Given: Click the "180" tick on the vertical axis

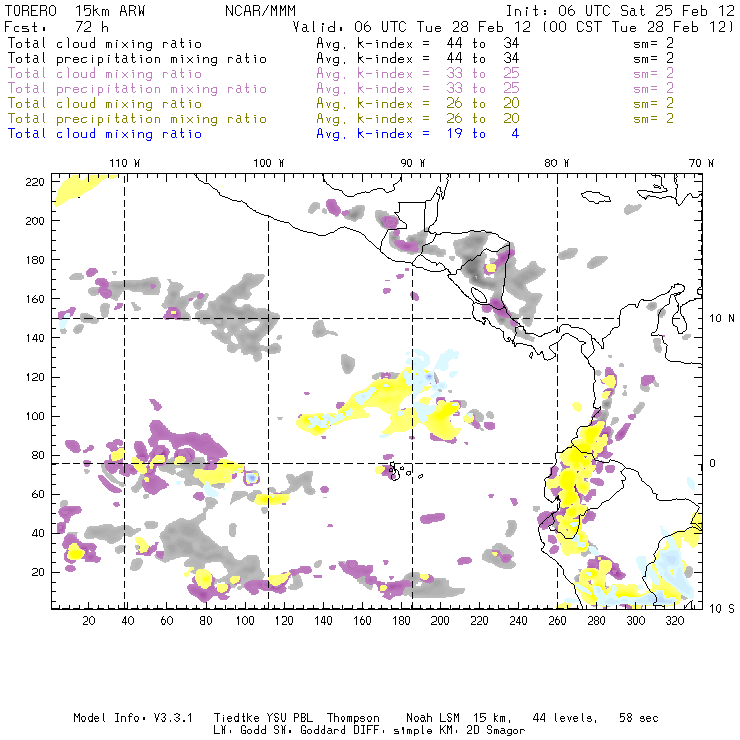Looking at the screenshot, I should tap(35, 260).
